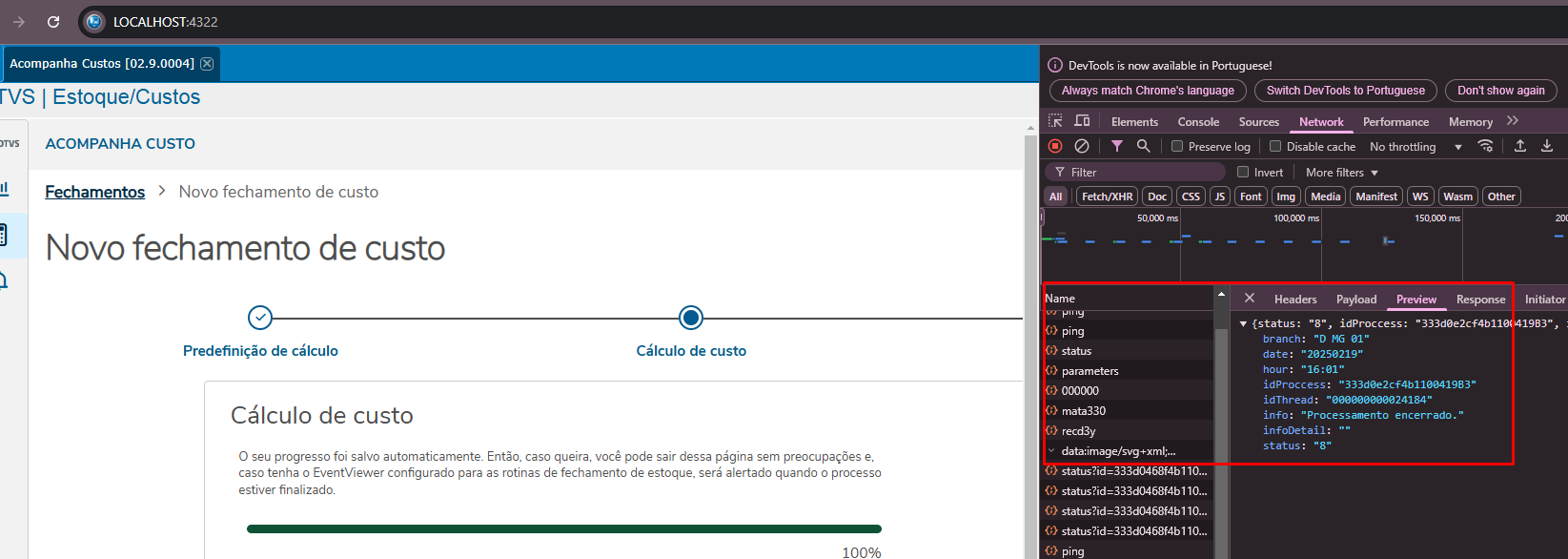Click the network filter text field
1568x559 pixels.
tap(1135, 172)
